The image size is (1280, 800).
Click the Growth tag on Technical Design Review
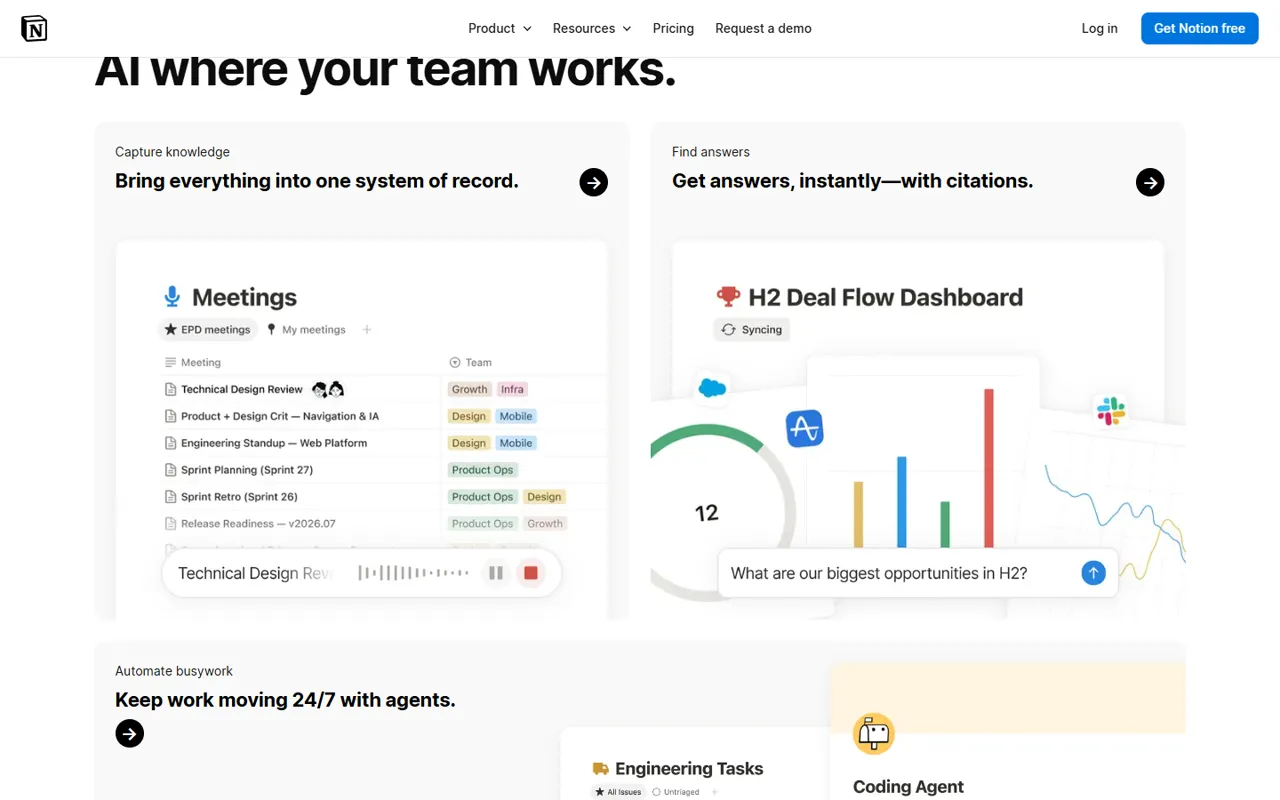click(x=470, y=389)
